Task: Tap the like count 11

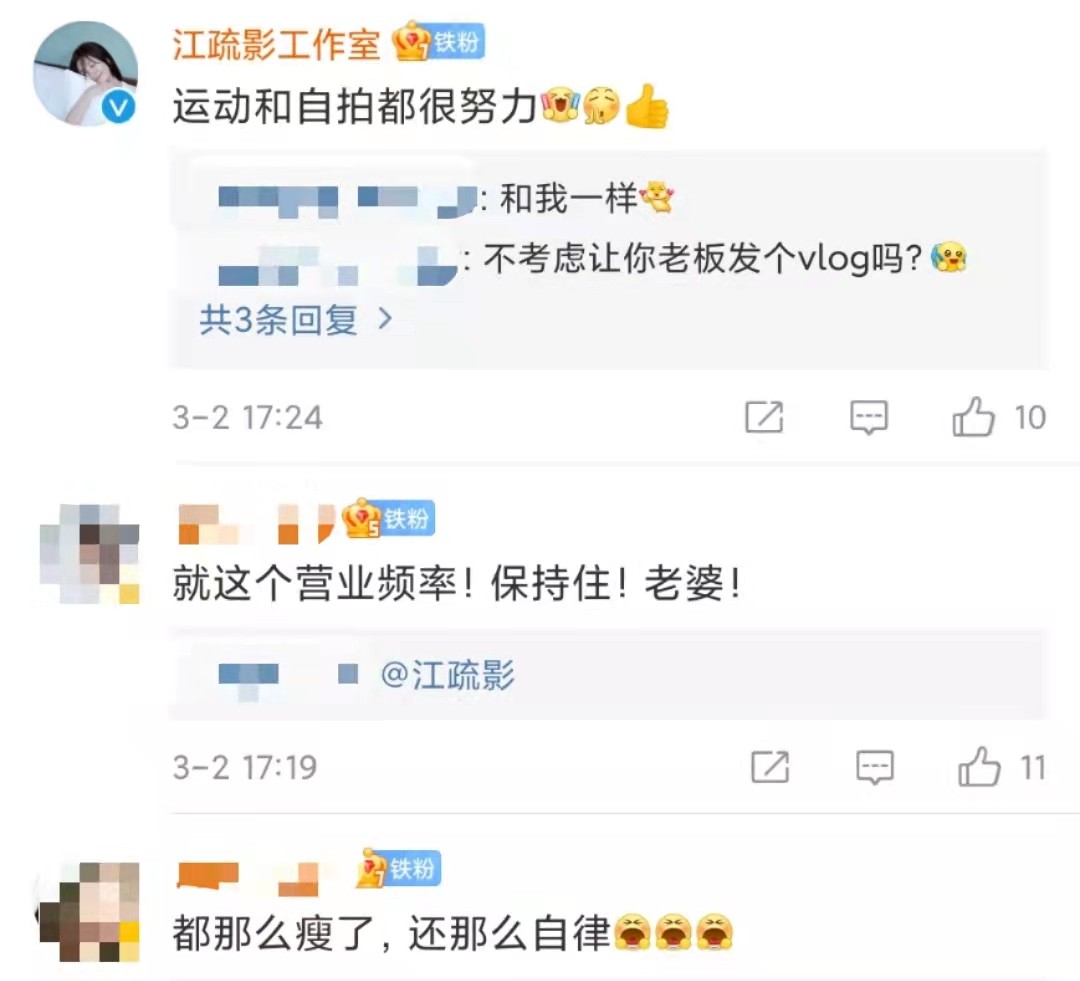Action: [x=1032, y=767]
